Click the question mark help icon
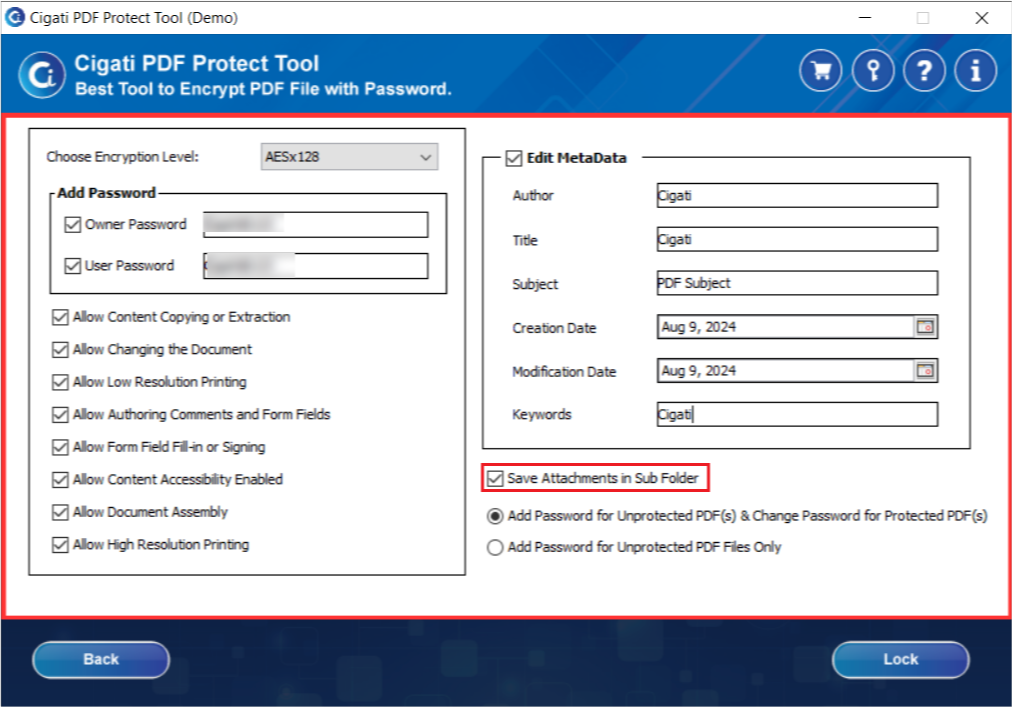The height and width of the screenshot is (707, 1012). (x=924, y=70)
